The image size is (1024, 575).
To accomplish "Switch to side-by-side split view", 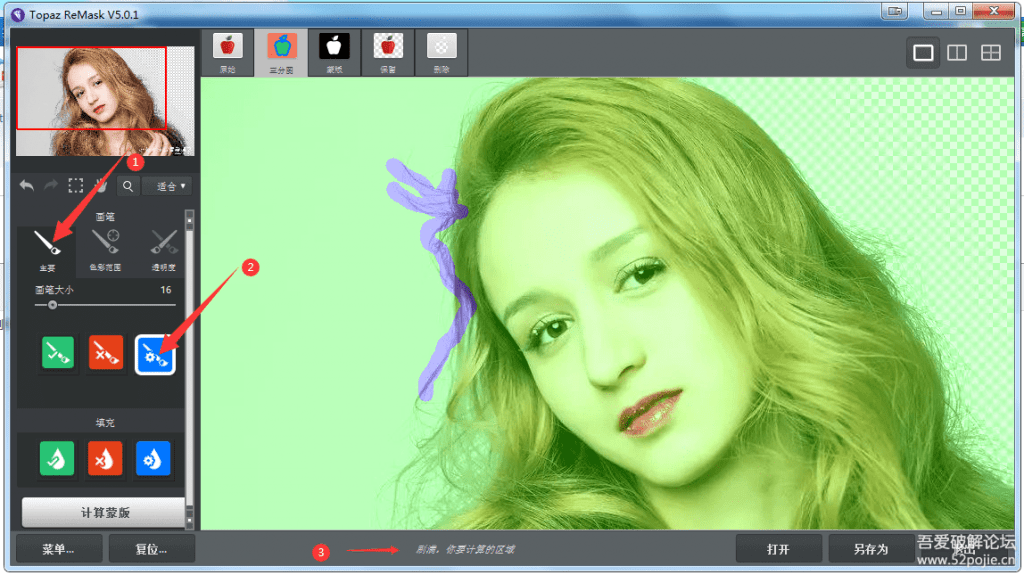I will coord(957,53).
